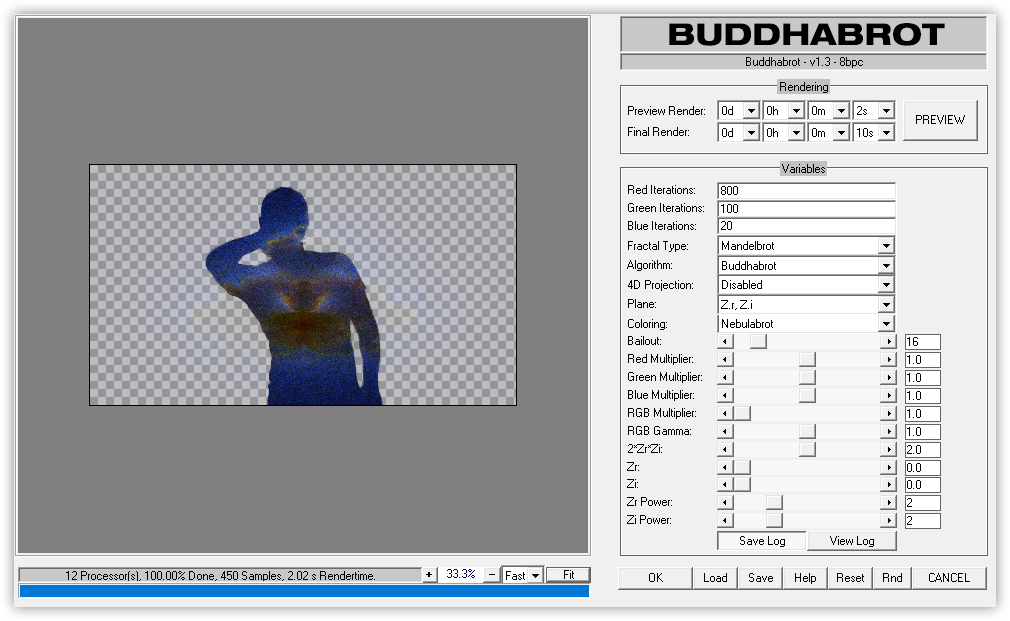Click the Bailout value field
The width and height of the screenshot is (1010, 621).
coord(922,341)
